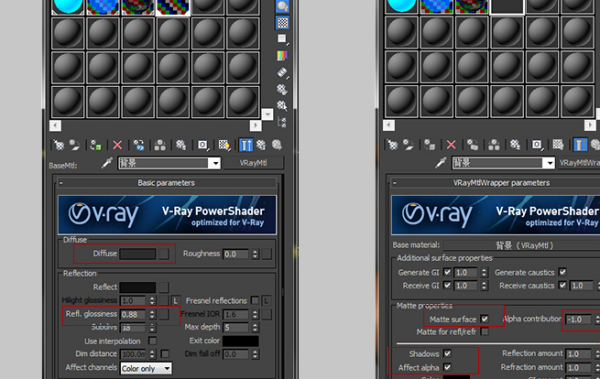Image resolution: width=600 pixels, height=379 pixels.
Task: Pick material eyedropper beside BaseMtl name
Action: pyautogui.click(x=107, y=163)
